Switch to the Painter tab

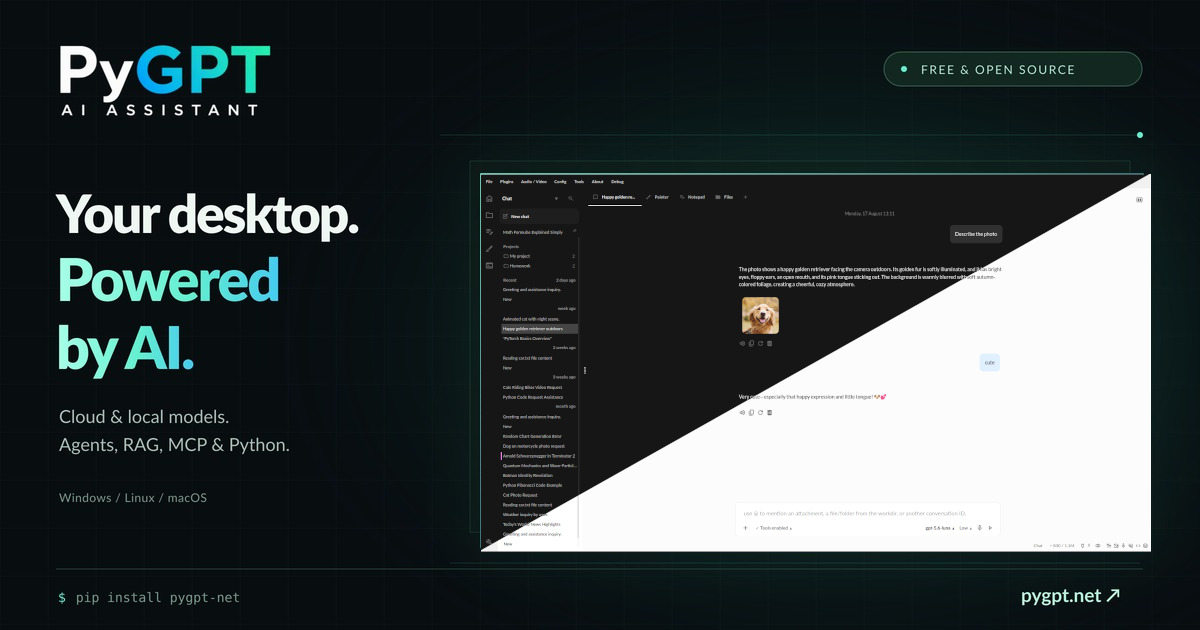click(x=657, y=197)
